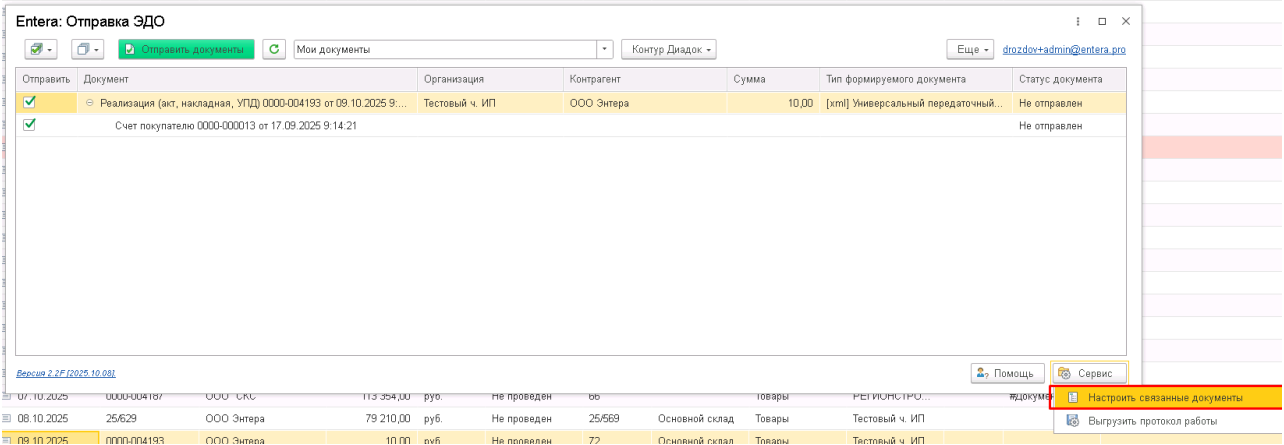Refresh the document list with green arrow icon
1284x445 pixels.
click(274, 49)
